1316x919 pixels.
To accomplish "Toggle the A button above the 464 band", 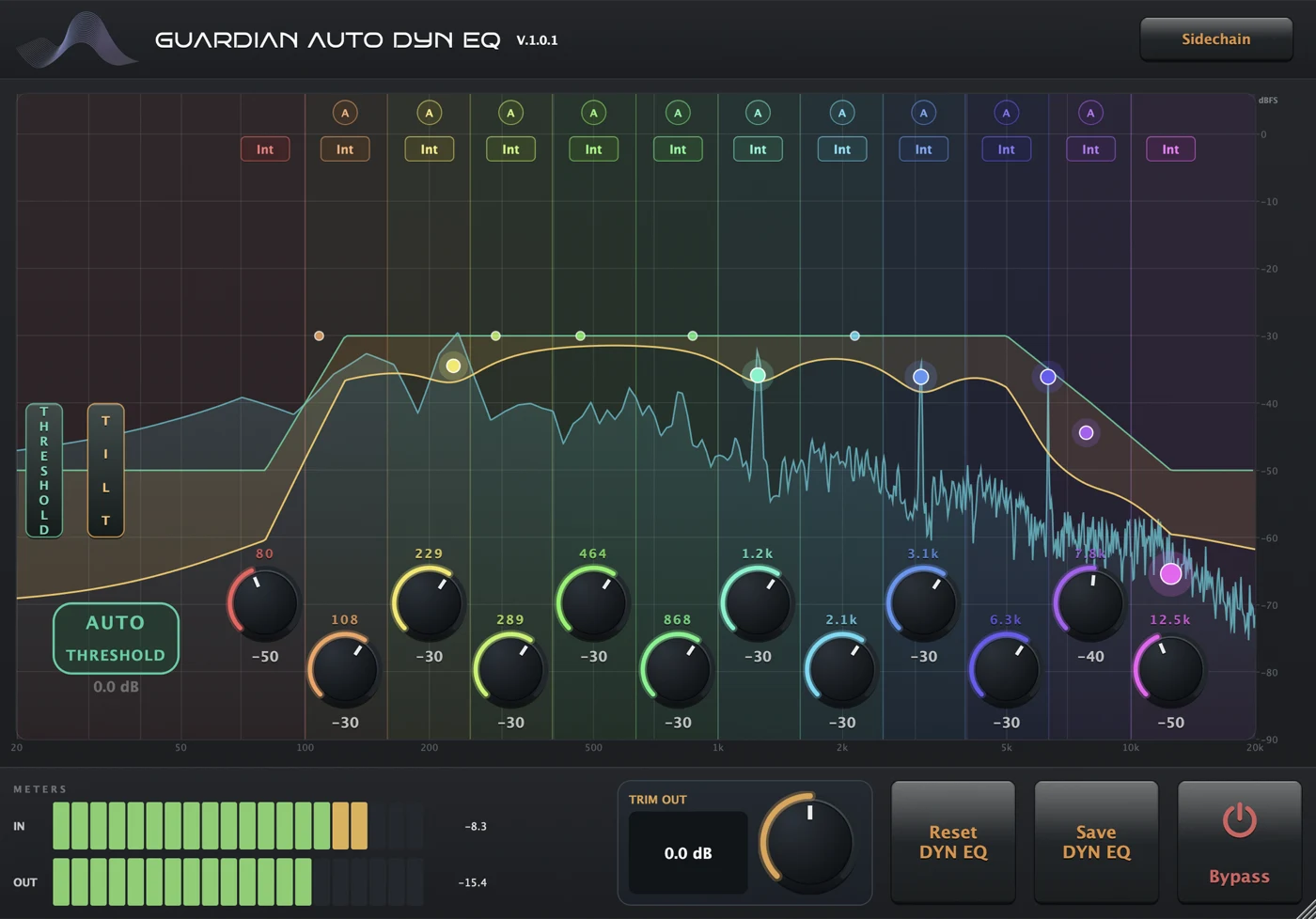I will (x=593, y=113).
